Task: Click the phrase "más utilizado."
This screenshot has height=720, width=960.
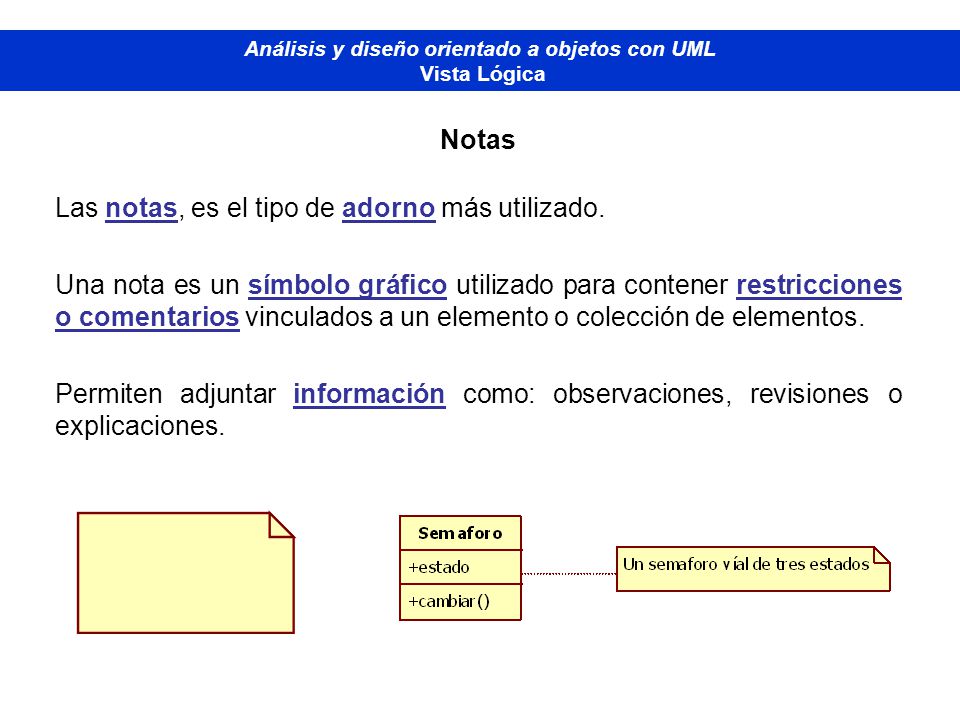Action: click(523, 208)
